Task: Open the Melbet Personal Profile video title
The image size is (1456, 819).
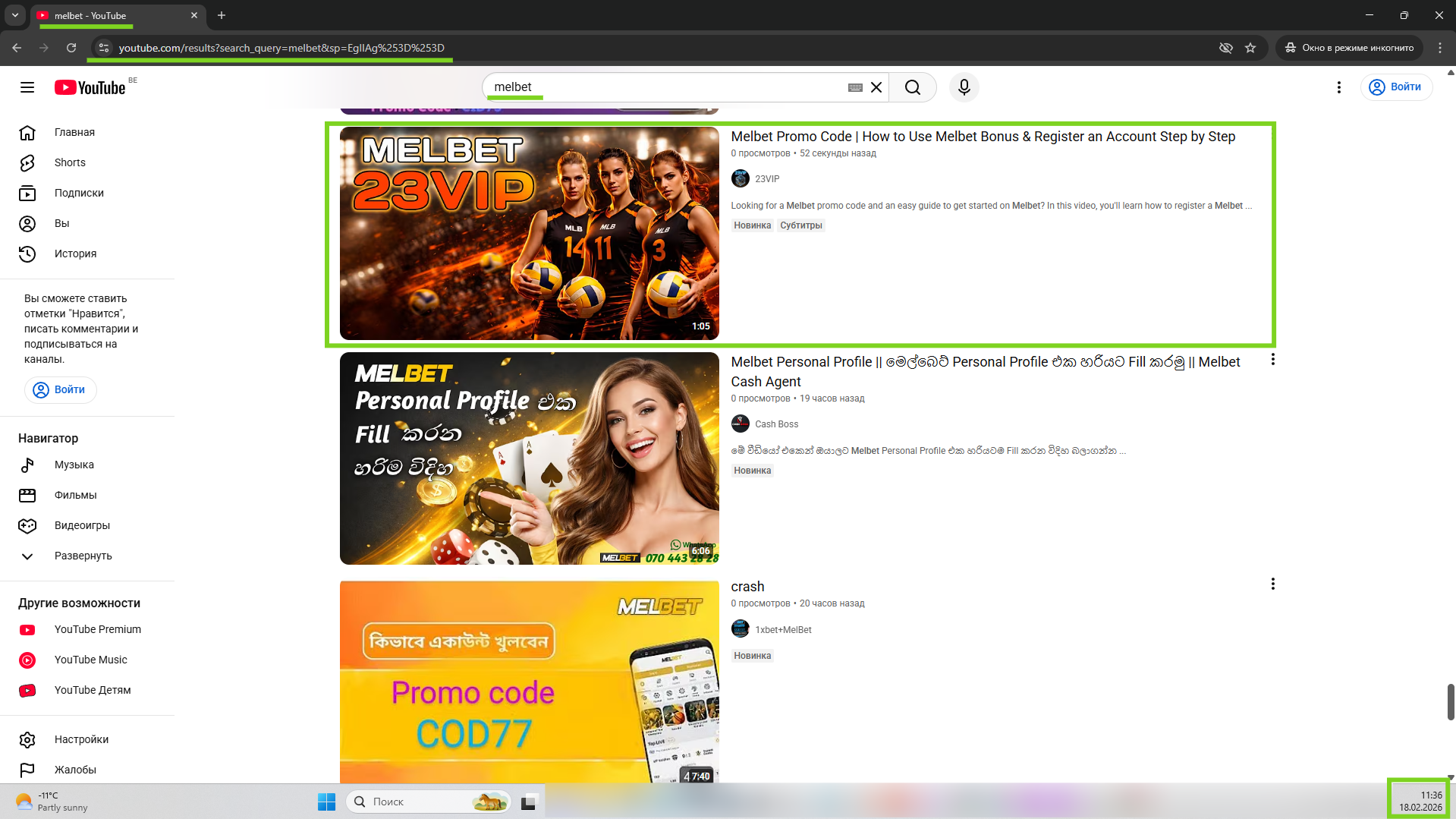Action: point(986,371)
